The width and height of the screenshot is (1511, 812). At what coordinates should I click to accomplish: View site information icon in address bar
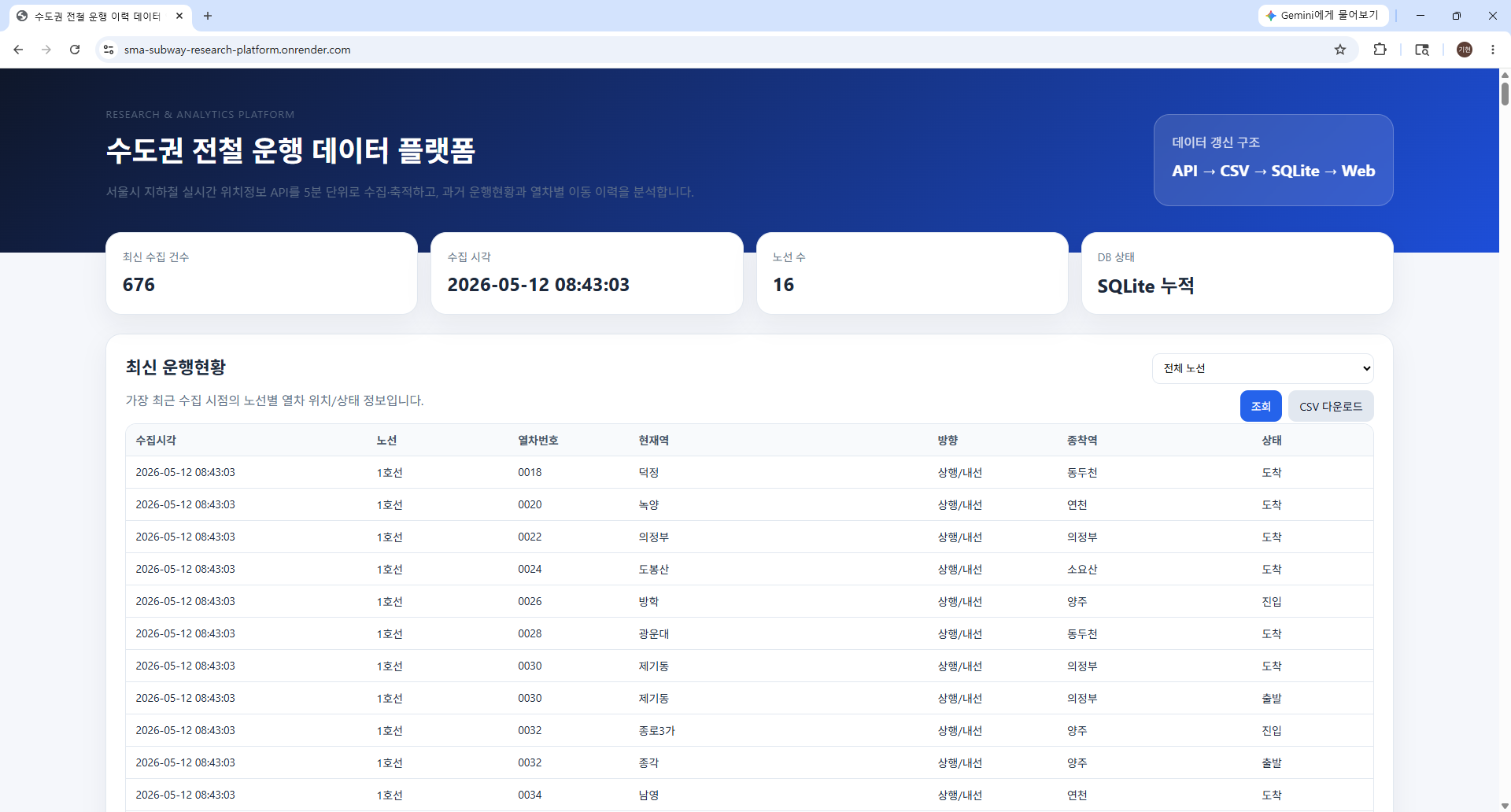[109, 50]
